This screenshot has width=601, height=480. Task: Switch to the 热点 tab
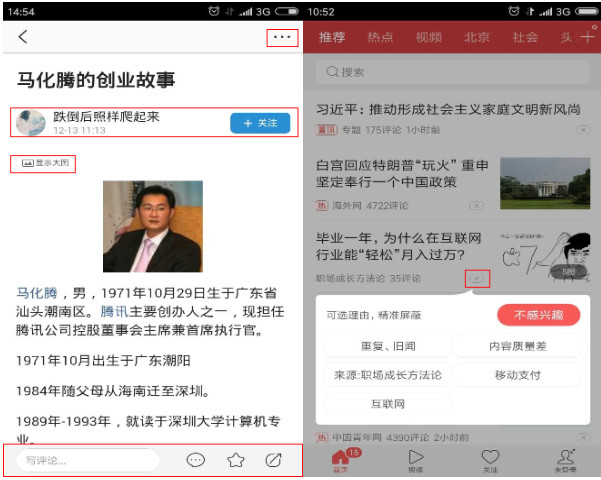[x=380, y=38]
